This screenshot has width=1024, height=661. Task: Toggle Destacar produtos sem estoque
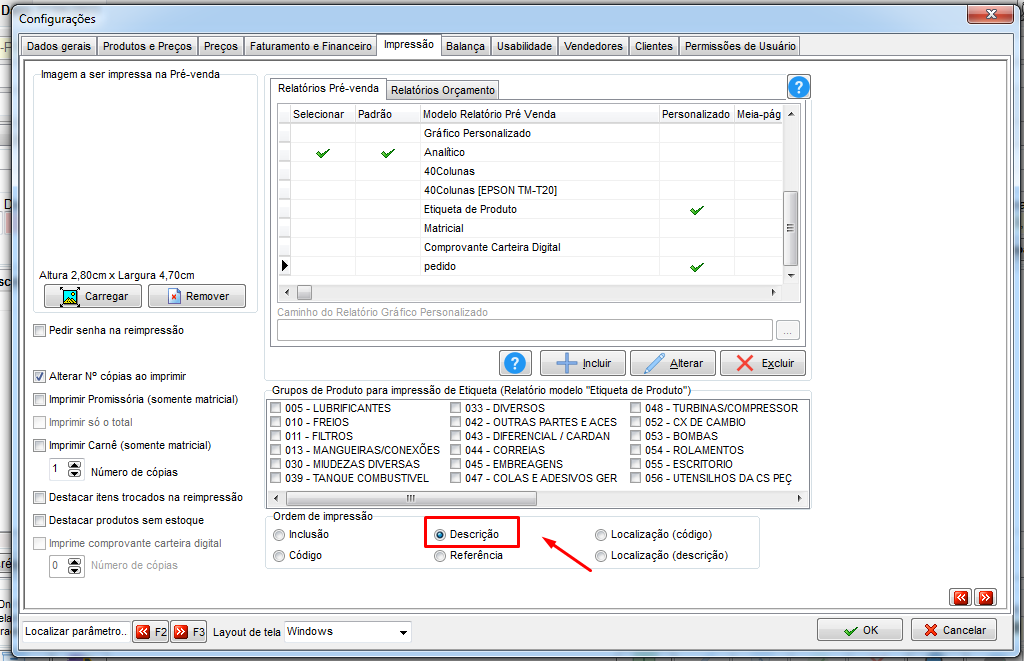(x=40, y=520)
